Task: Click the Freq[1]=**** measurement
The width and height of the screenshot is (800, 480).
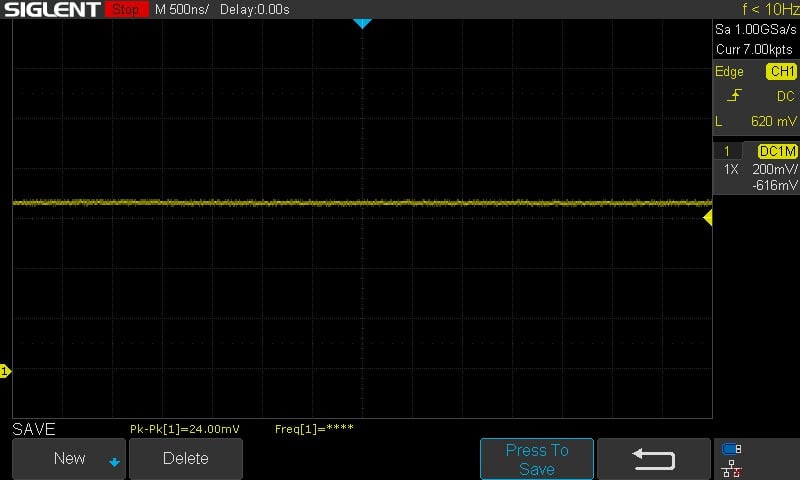Action: click(314, 429)
